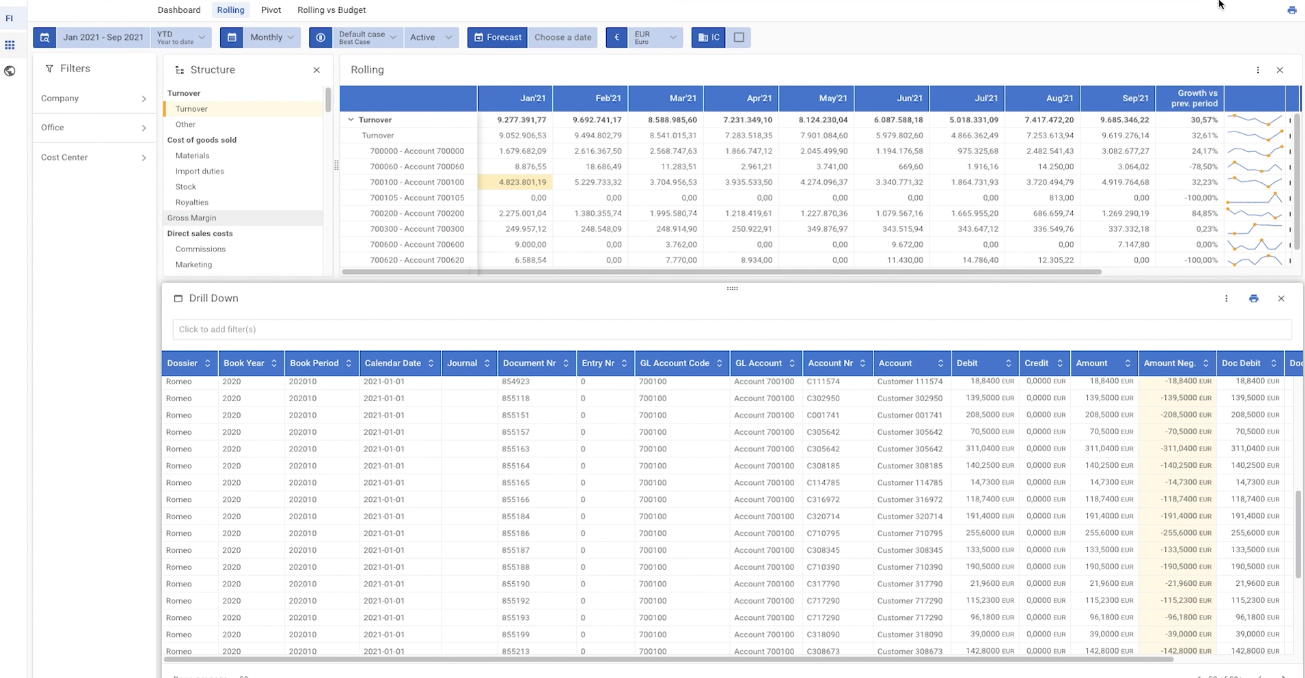
Task: Open Rolling panel more options menu
Action: click(x=1257, y=70)
